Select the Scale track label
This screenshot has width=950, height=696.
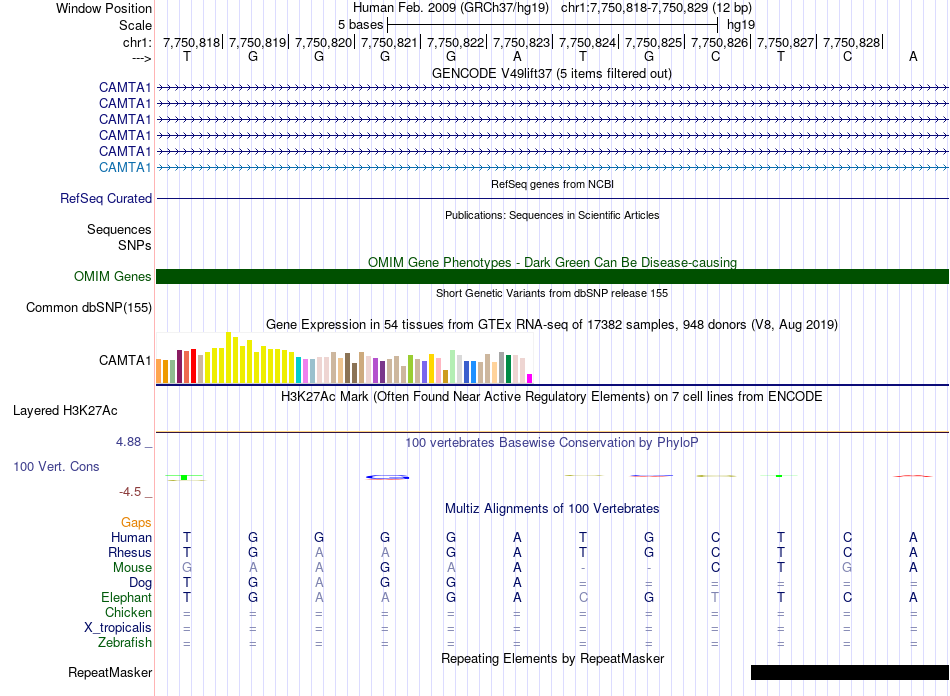coord(135,25)
